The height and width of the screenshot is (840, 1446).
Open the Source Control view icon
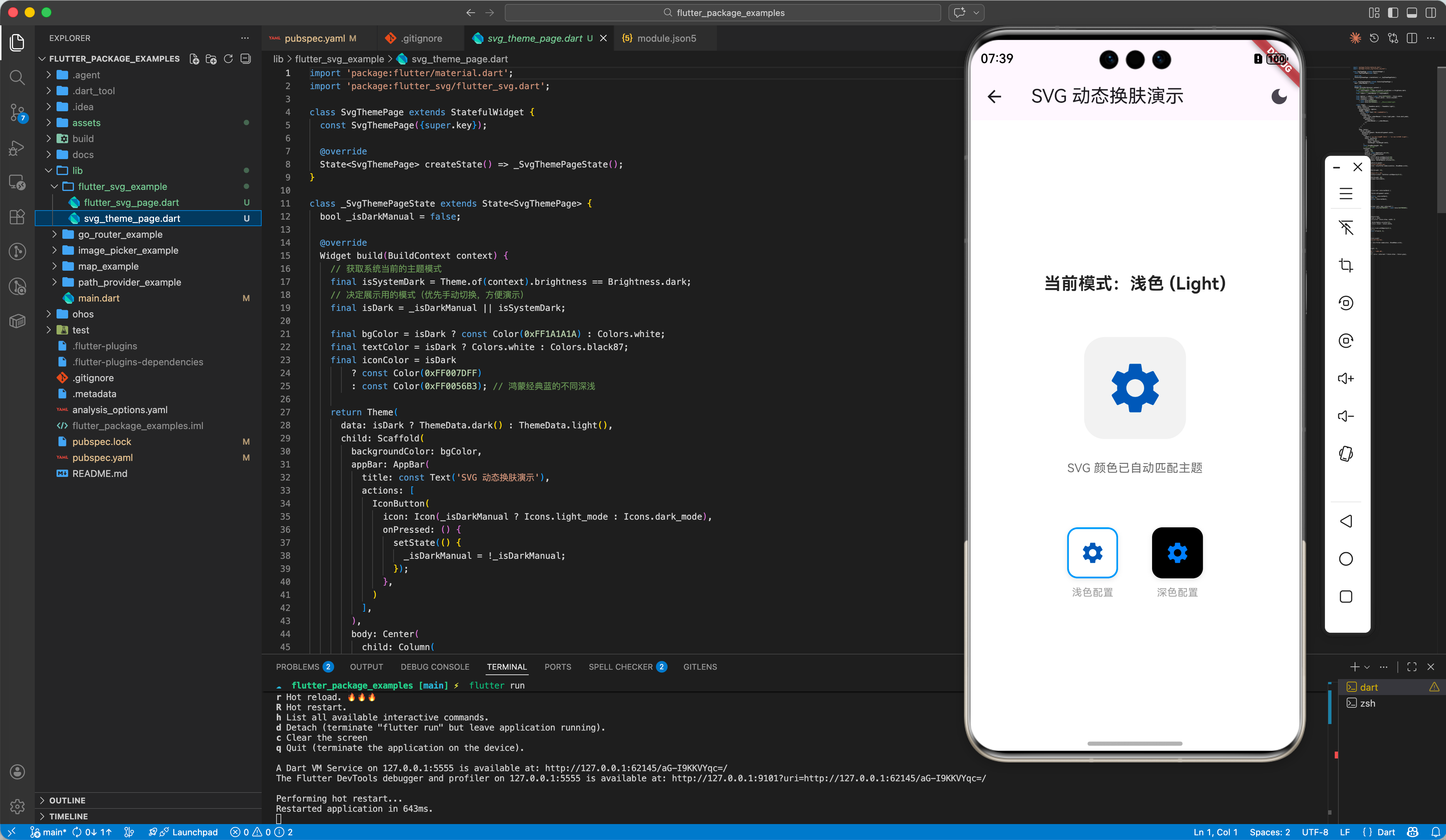click(17, 112)
